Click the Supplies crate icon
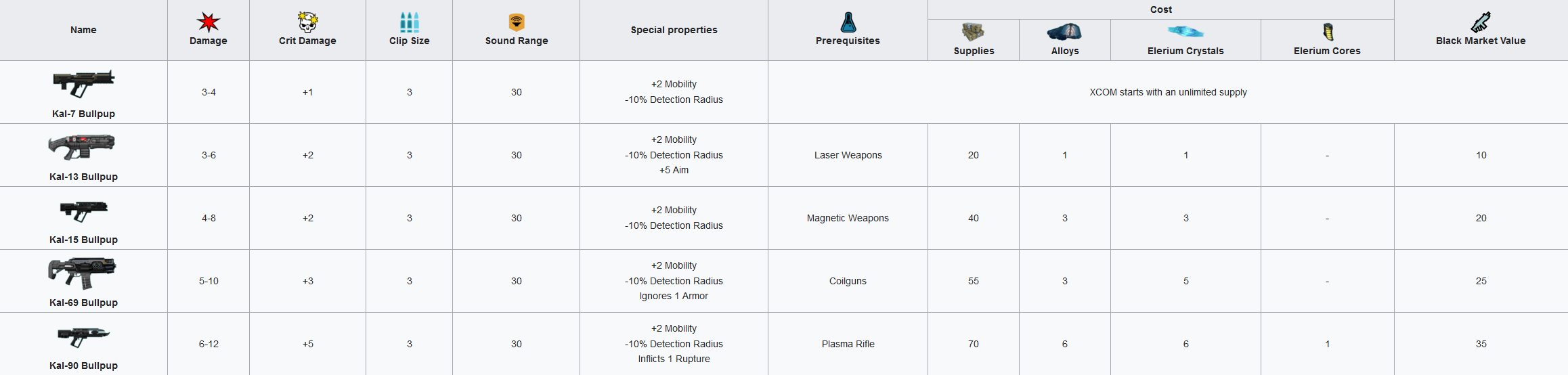Viewport: 1568px width, 375px height. [x=973, y=32]
